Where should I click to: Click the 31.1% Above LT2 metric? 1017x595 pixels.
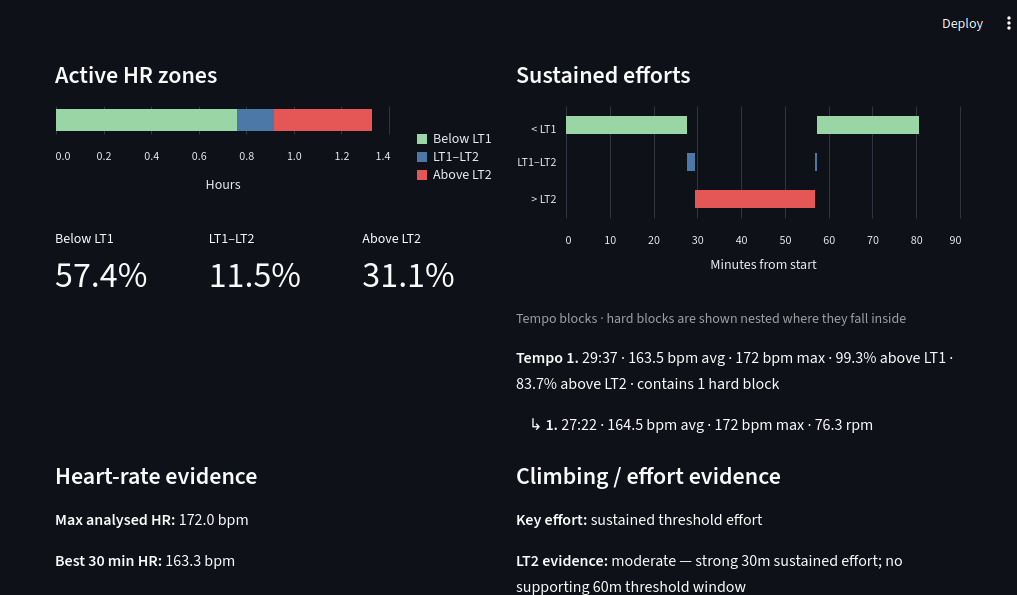tap(408, 275)
